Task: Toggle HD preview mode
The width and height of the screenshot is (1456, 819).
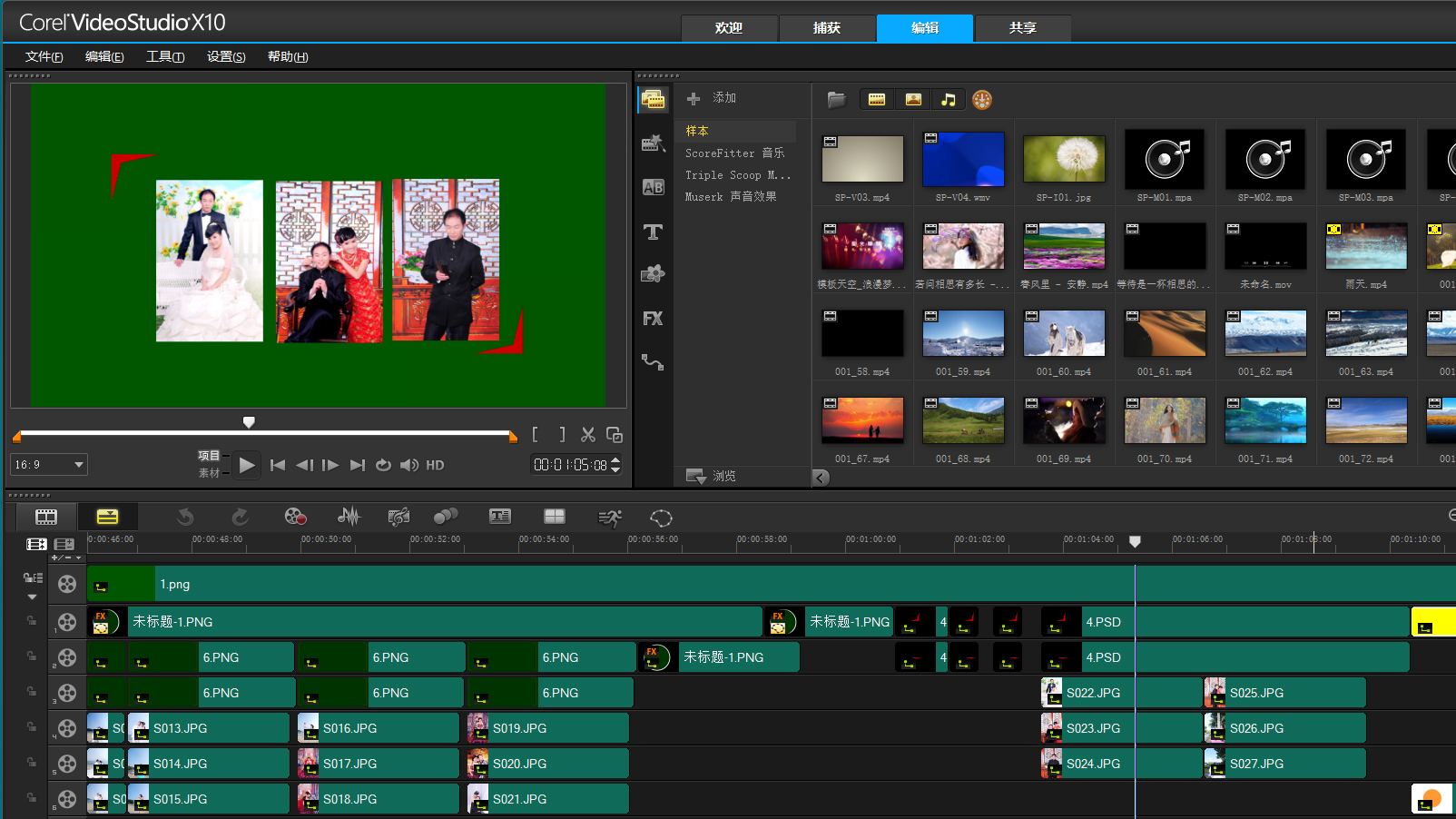Action: click(436, 465)
